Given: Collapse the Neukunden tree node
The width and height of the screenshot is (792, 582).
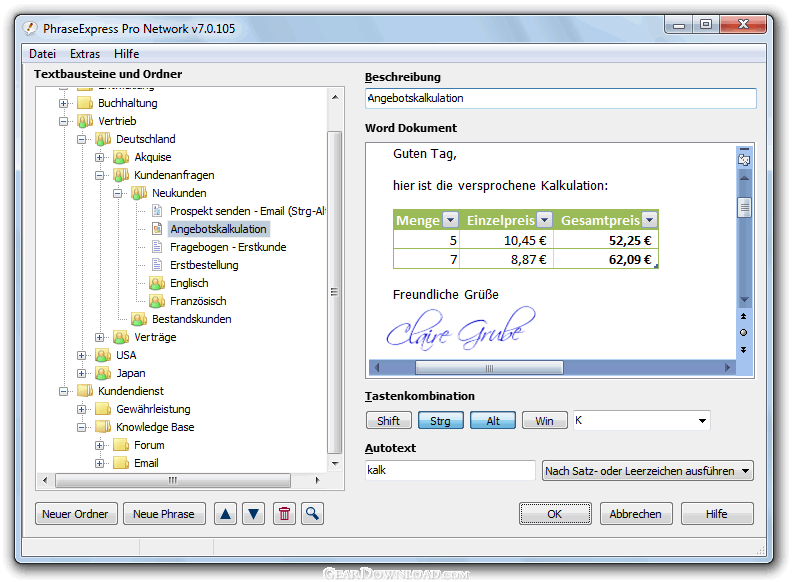Looking at the screenshot, I should pyautogui.click(x=117, y=193).
